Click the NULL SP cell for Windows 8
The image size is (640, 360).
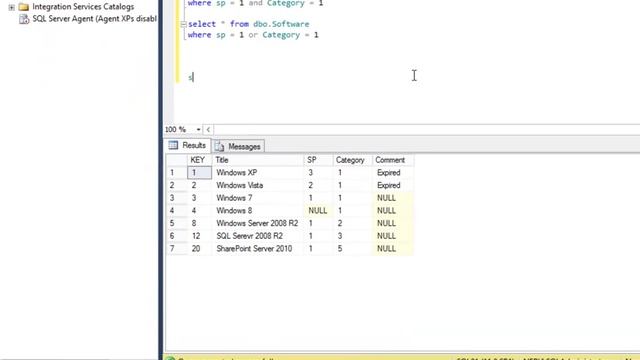(x=318, y=211)
